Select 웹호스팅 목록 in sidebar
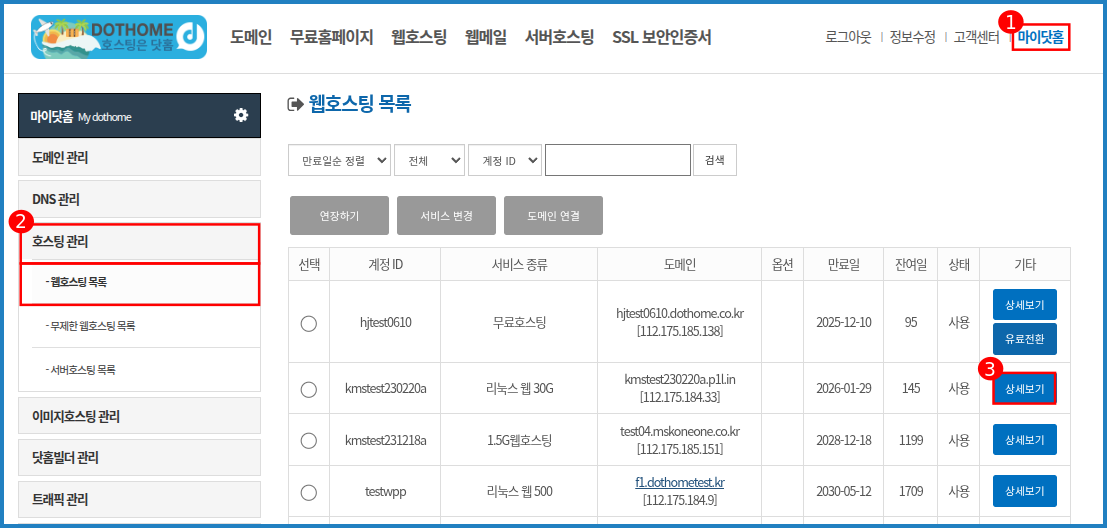 click(78, 283)
